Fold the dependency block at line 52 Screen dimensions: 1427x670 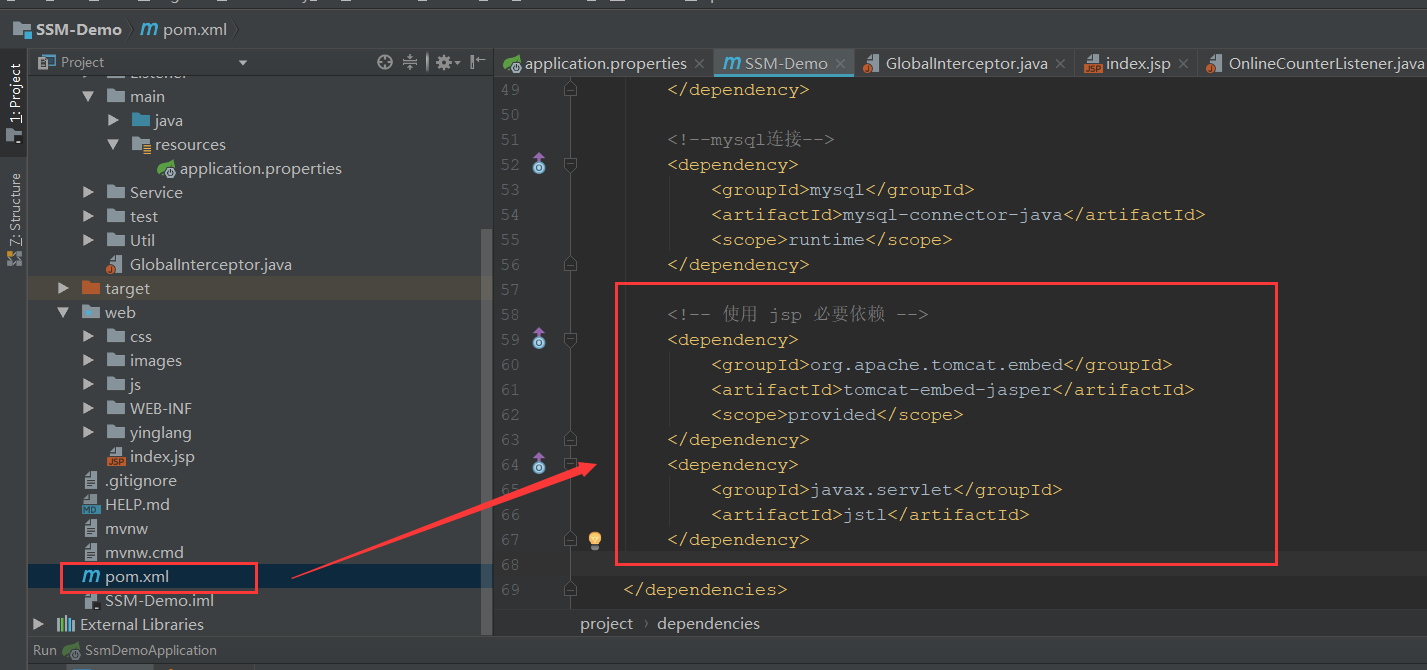[x=570, y=164]
